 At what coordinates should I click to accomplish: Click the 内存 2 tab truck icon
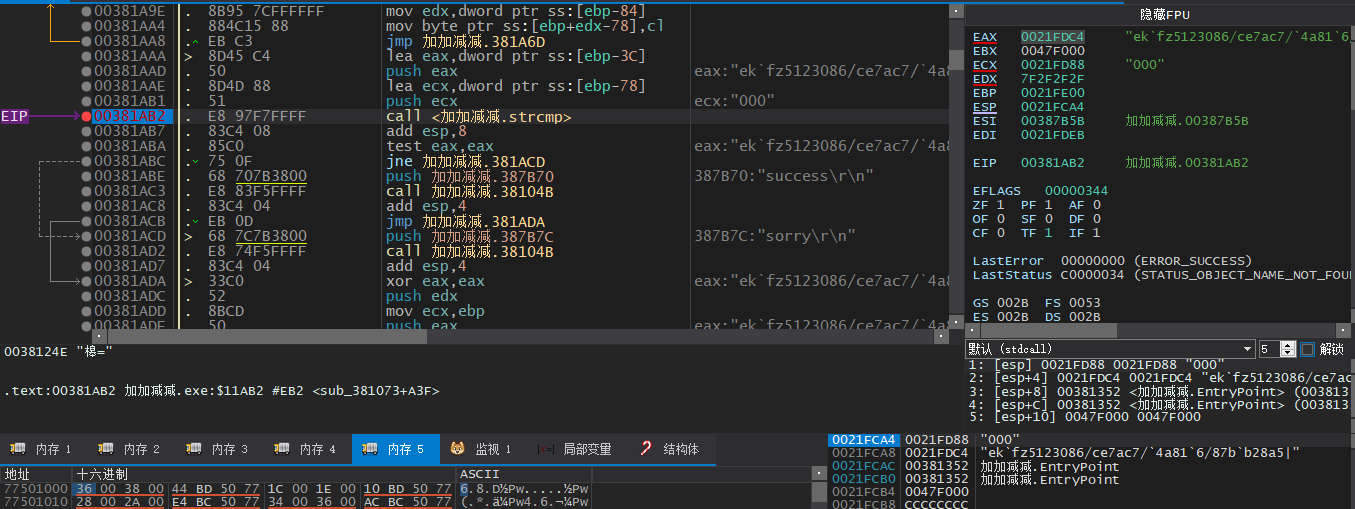(106, 449)
